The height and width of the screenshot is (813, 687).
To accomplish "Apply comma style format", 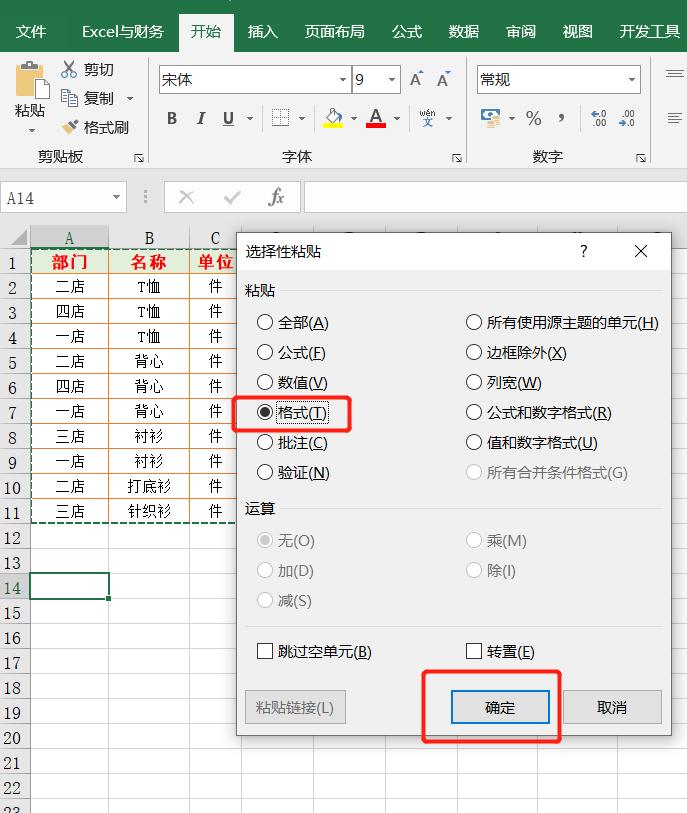I will pos(562,118).
